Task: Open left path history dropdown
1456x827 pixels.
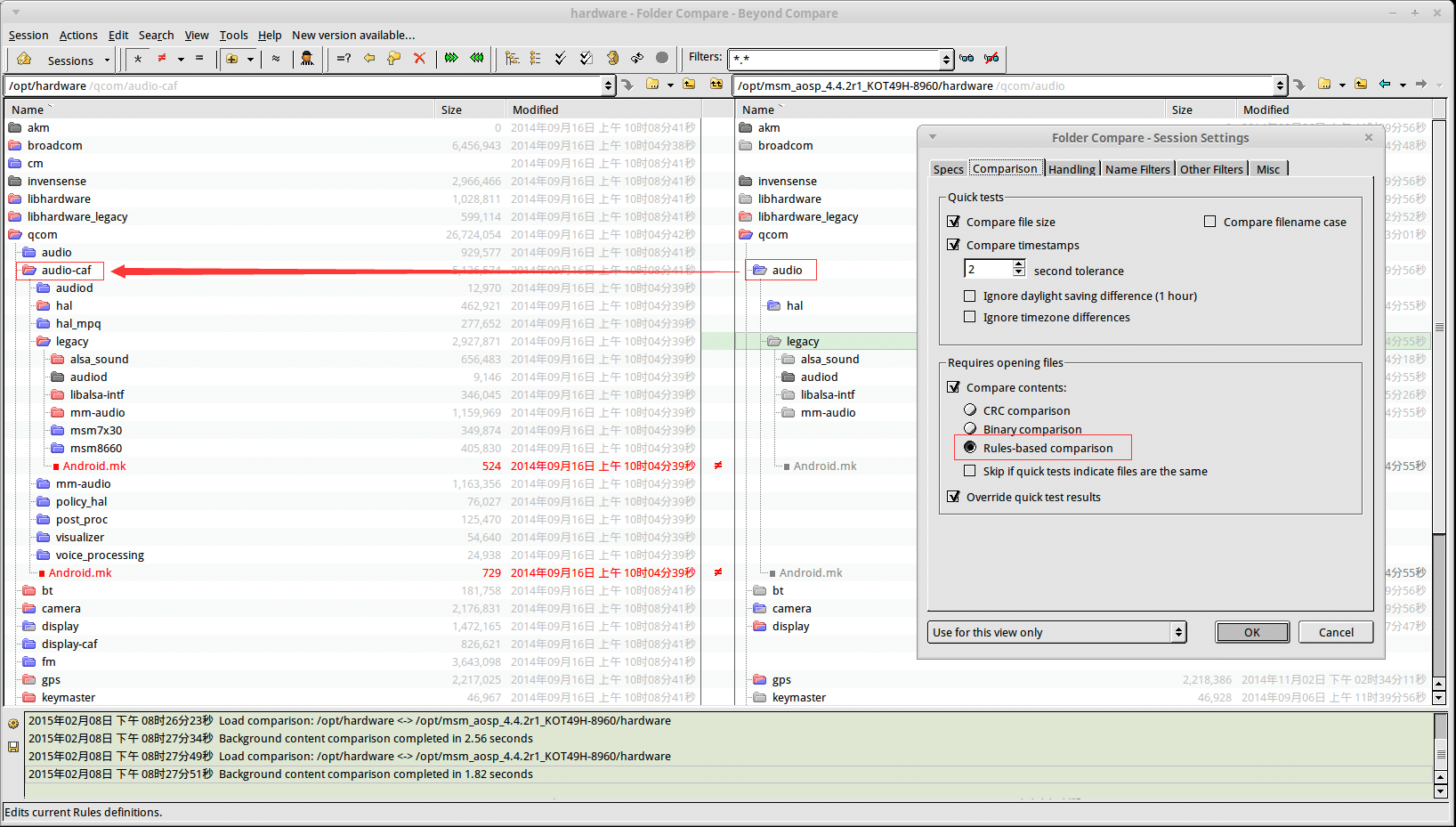Action: [608, 85]
